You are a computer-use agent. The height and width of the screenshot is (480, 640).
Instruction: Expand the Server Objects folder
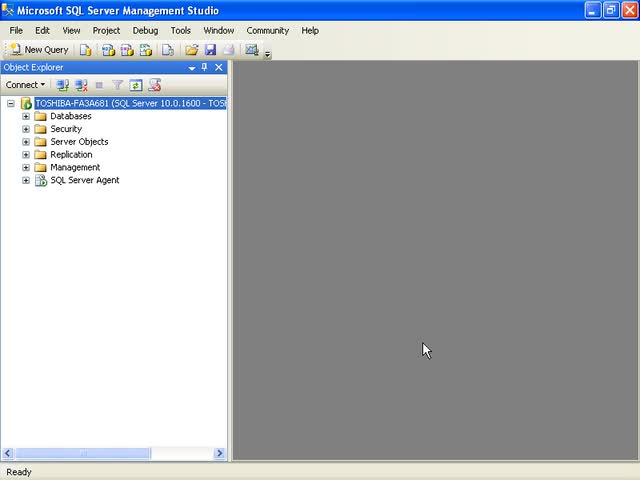click(26, 142)
